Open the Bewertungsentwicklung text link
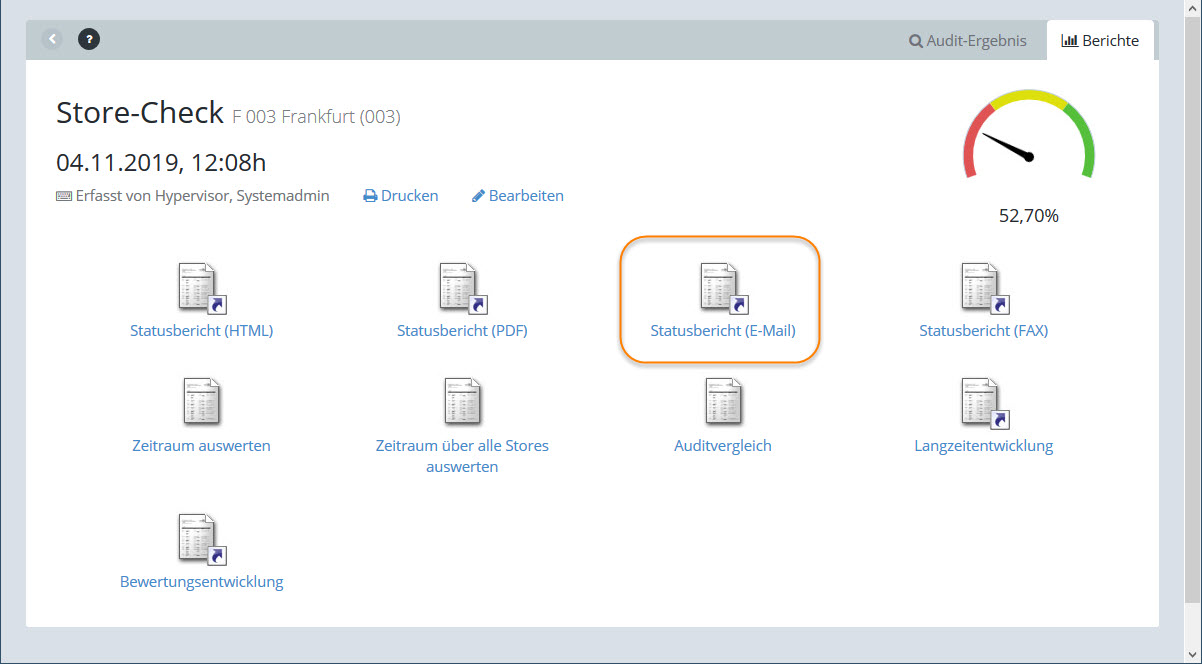The height and width of the screenshot is (664, 1202). pos(201,582)
